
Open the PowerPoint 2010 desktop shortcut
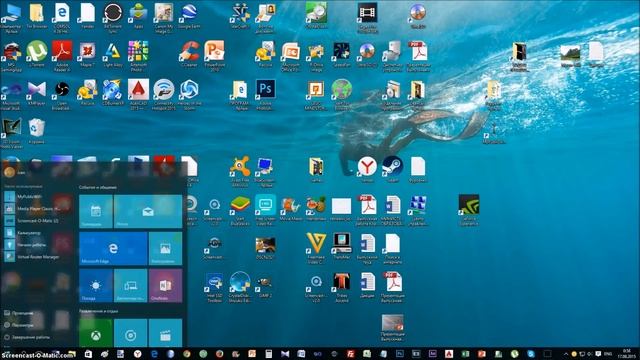click(214, 56)
